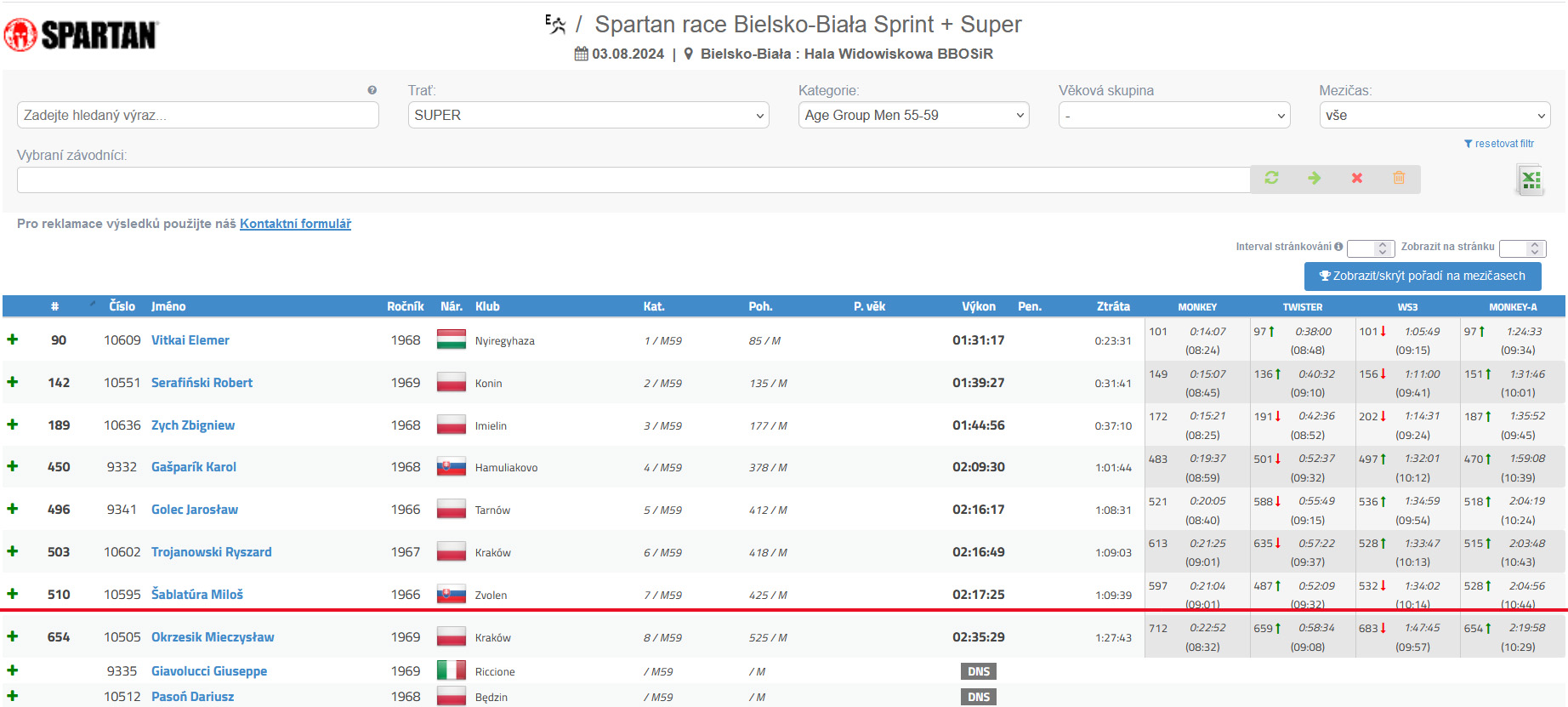This screenshot has height=707, width=1568.
Task: Sort by Jméno column header
Action: [168, 306]
